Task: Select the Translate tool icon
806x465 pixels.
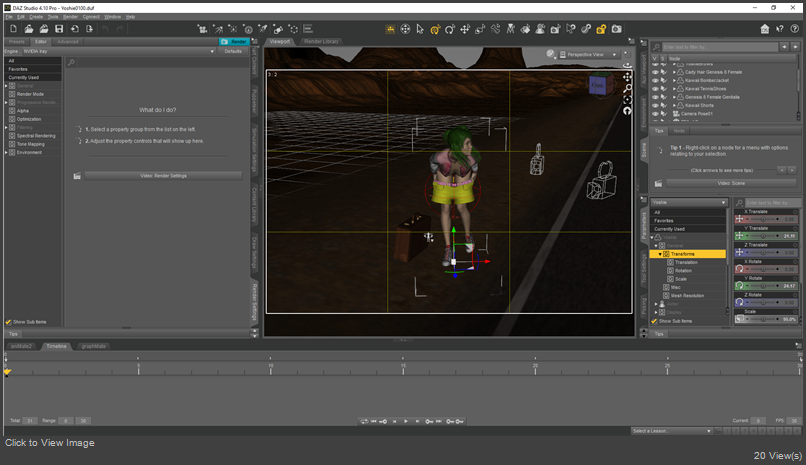Action: tap(465, 29)
